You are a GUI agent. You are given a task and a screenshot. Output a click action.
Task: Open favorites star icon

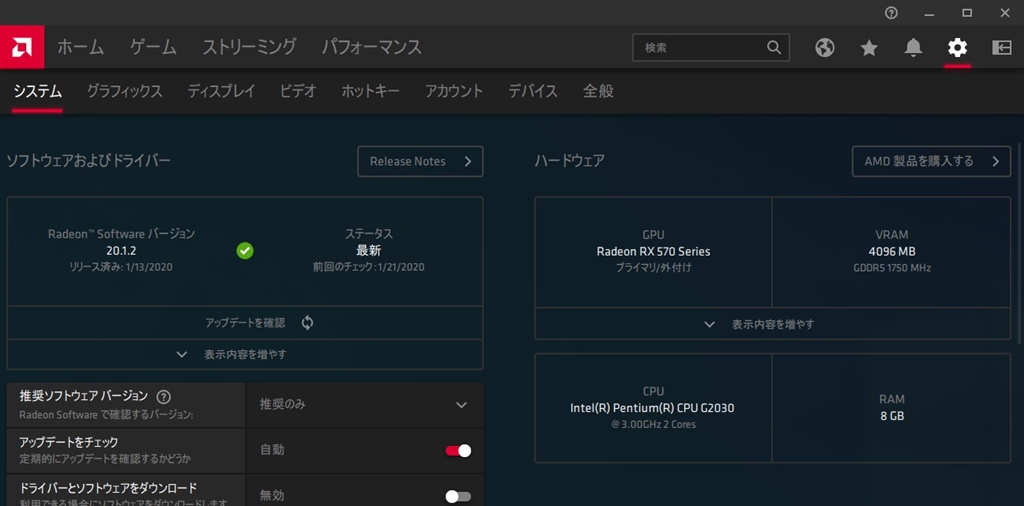click(x=869, y=47)
